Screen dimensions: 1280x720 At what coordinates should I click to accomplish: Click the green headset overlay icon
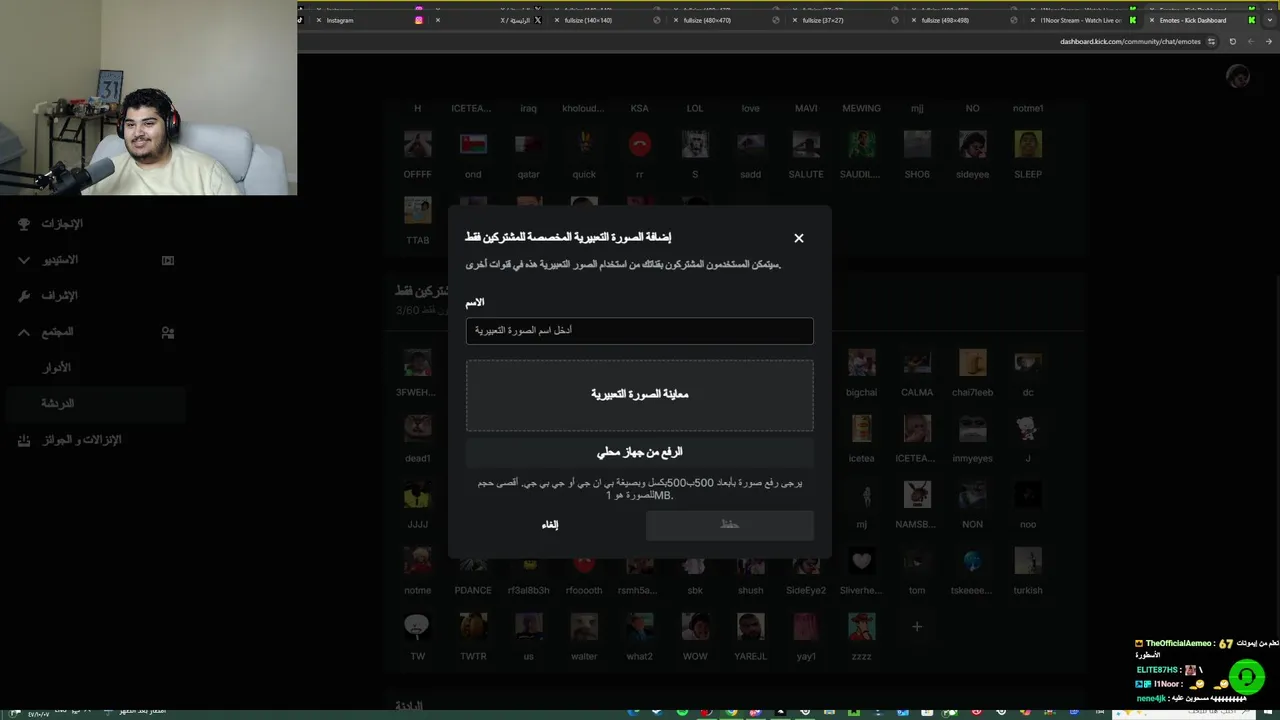[x=1246, y=677]
